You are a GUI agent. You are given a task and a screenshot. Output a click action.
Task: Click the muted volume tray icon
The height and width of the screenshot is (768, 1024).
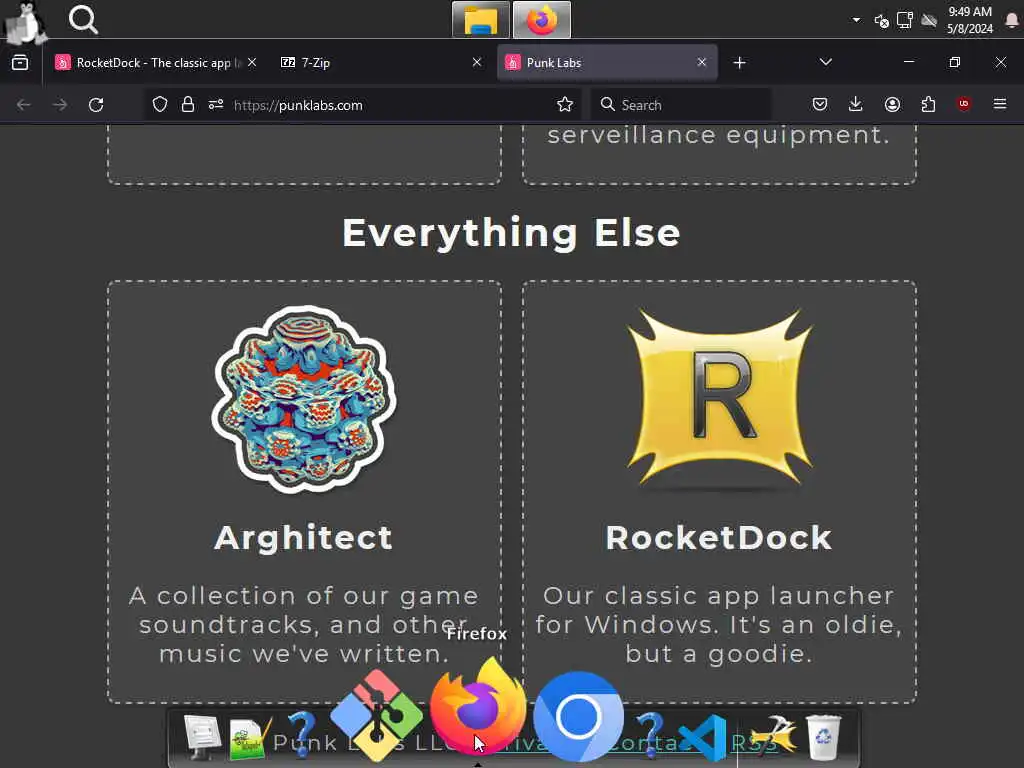click(881, 21)
